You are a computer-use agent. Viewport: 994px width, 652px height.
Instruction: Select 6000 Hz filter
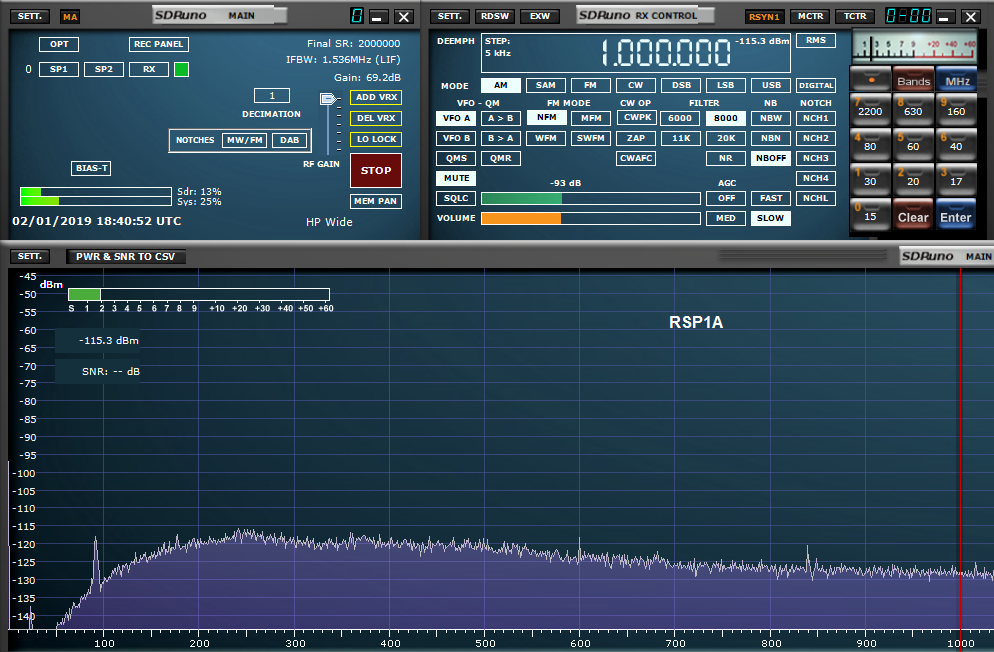coord(680,118)
